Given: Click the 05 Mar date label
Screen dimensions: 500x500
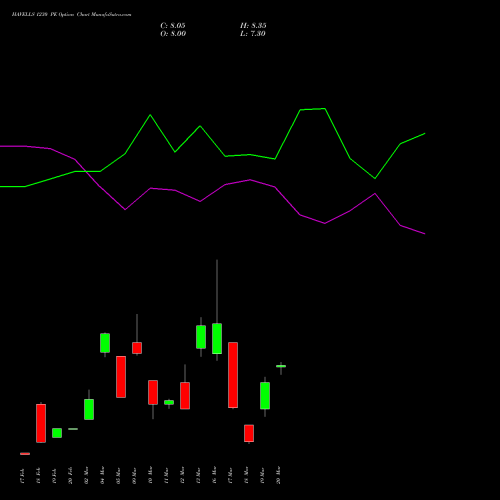Looking at the screenshot, I should [118, 475].
